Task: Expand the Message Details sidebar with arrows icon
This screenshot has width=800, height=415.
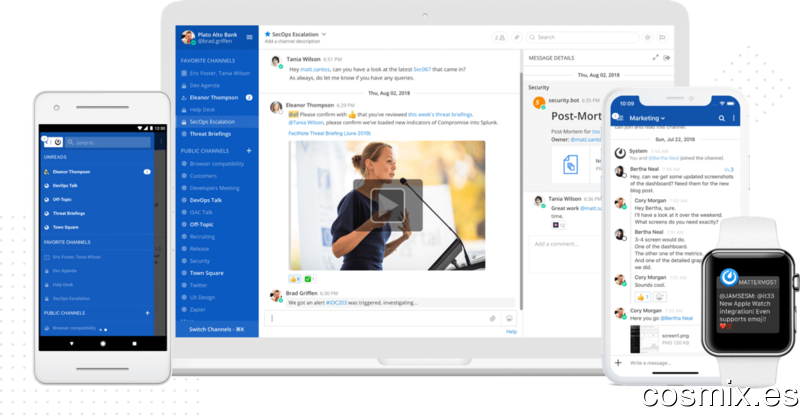Action: coord(656,58)
